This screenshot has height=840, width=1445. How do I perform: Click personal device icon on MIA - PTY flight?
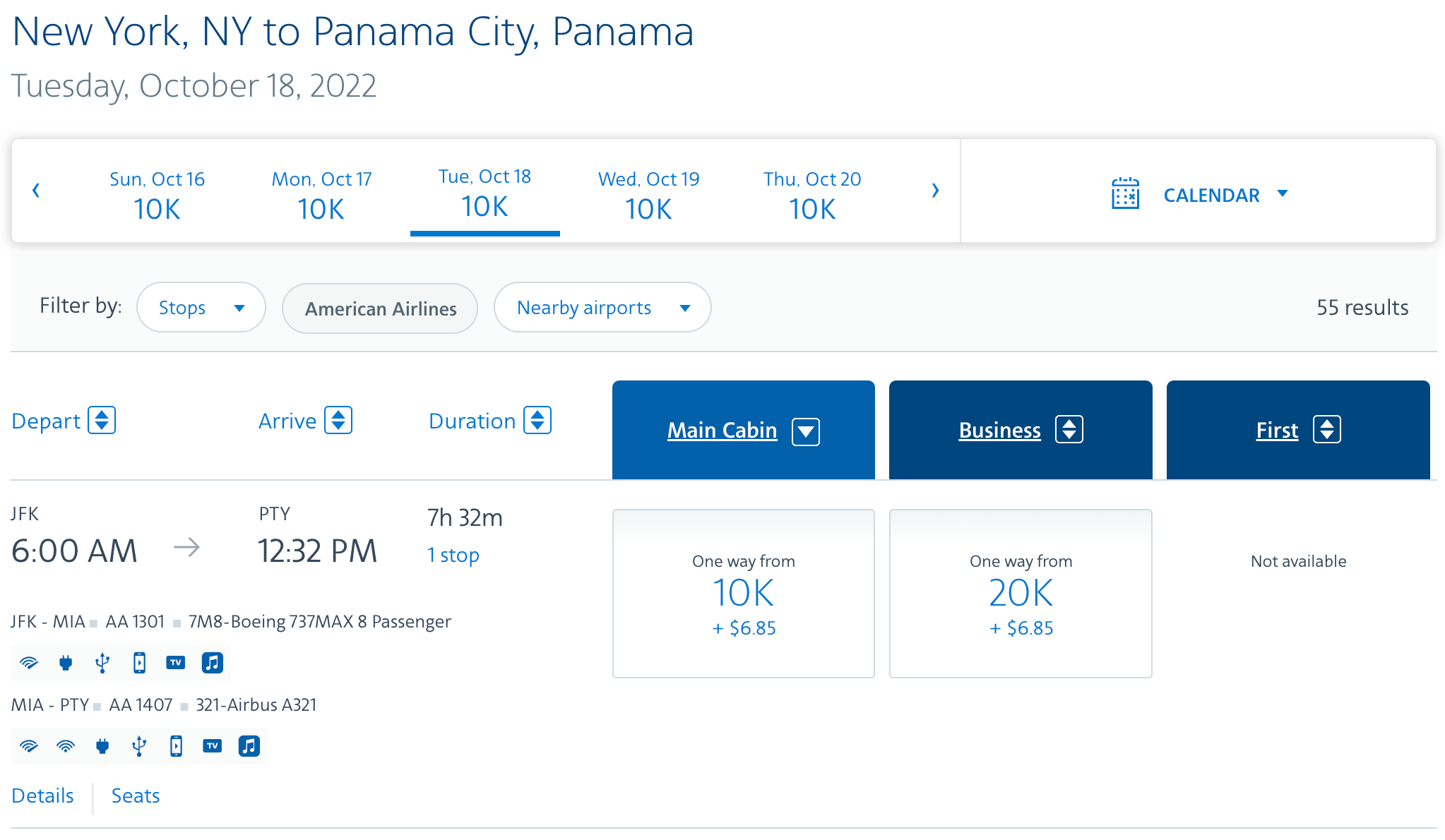[176, 746]
